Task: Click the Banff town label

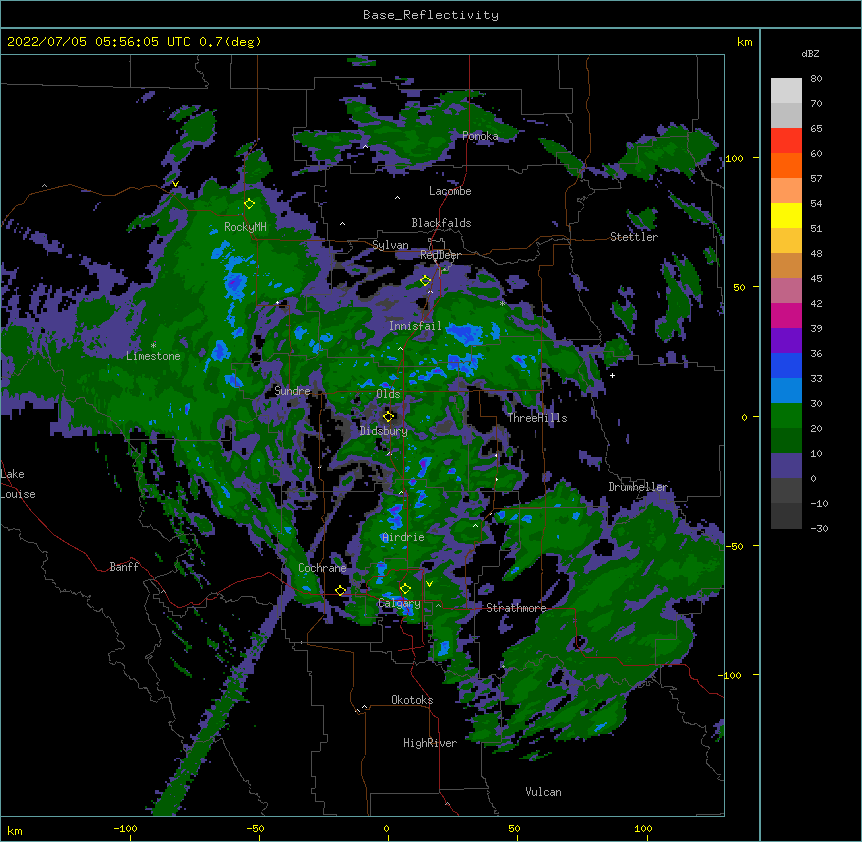Action: coord(124,567)
